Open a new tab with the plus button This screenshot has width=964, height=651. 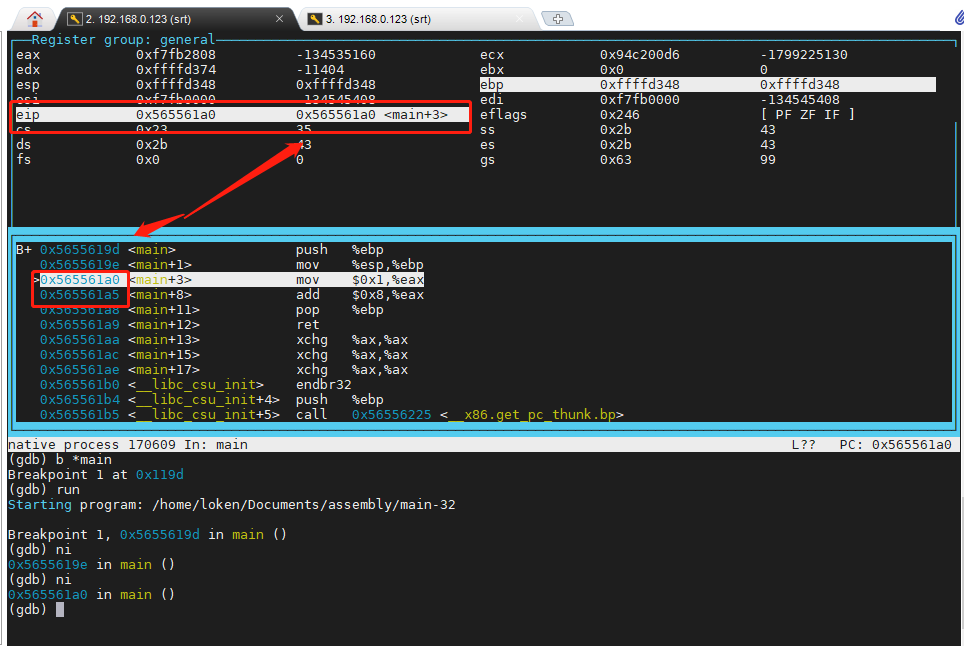coord(558,19)
